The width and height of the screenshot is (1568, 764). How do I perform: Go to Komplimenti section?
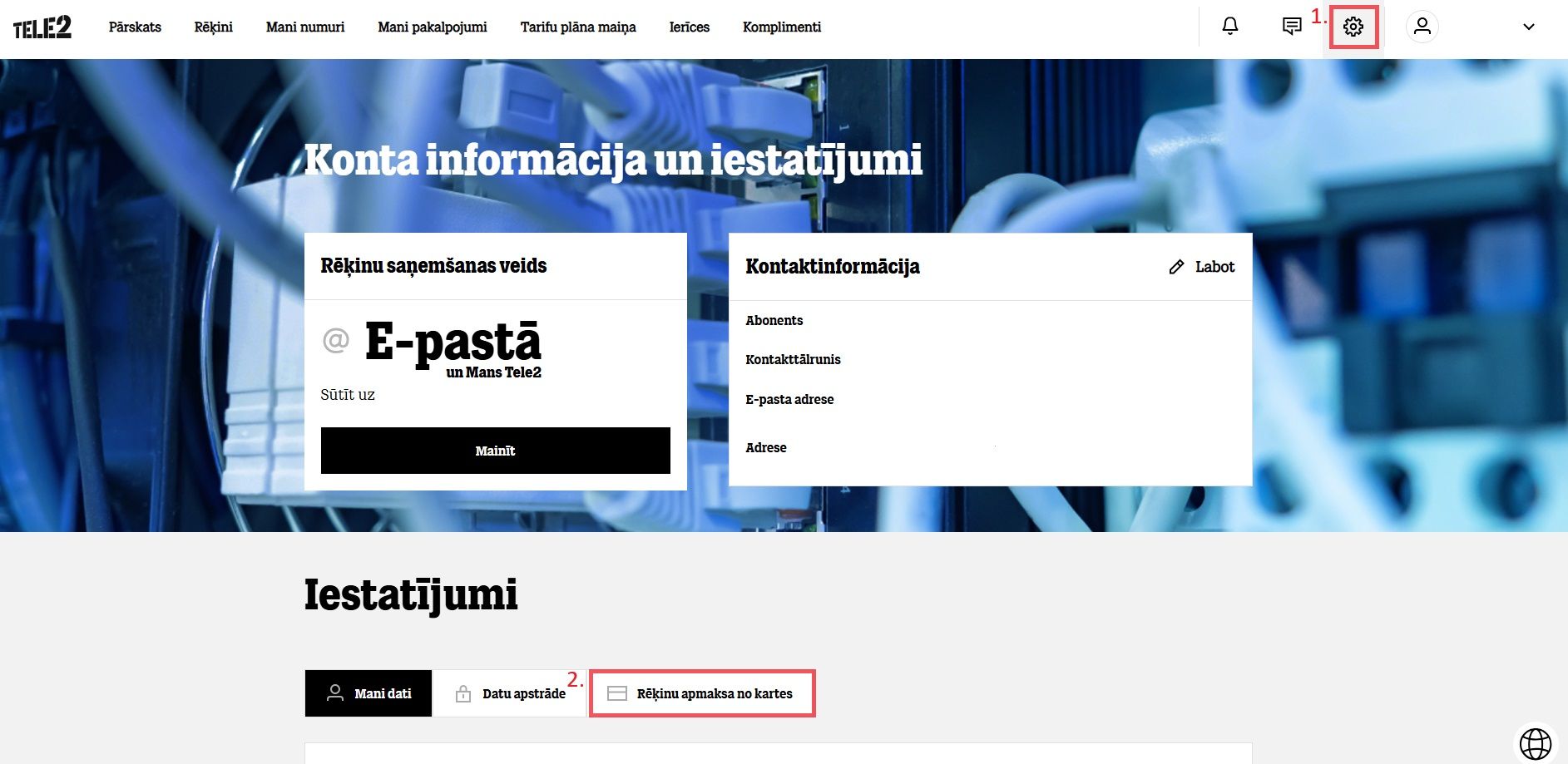tap(782, 27)
